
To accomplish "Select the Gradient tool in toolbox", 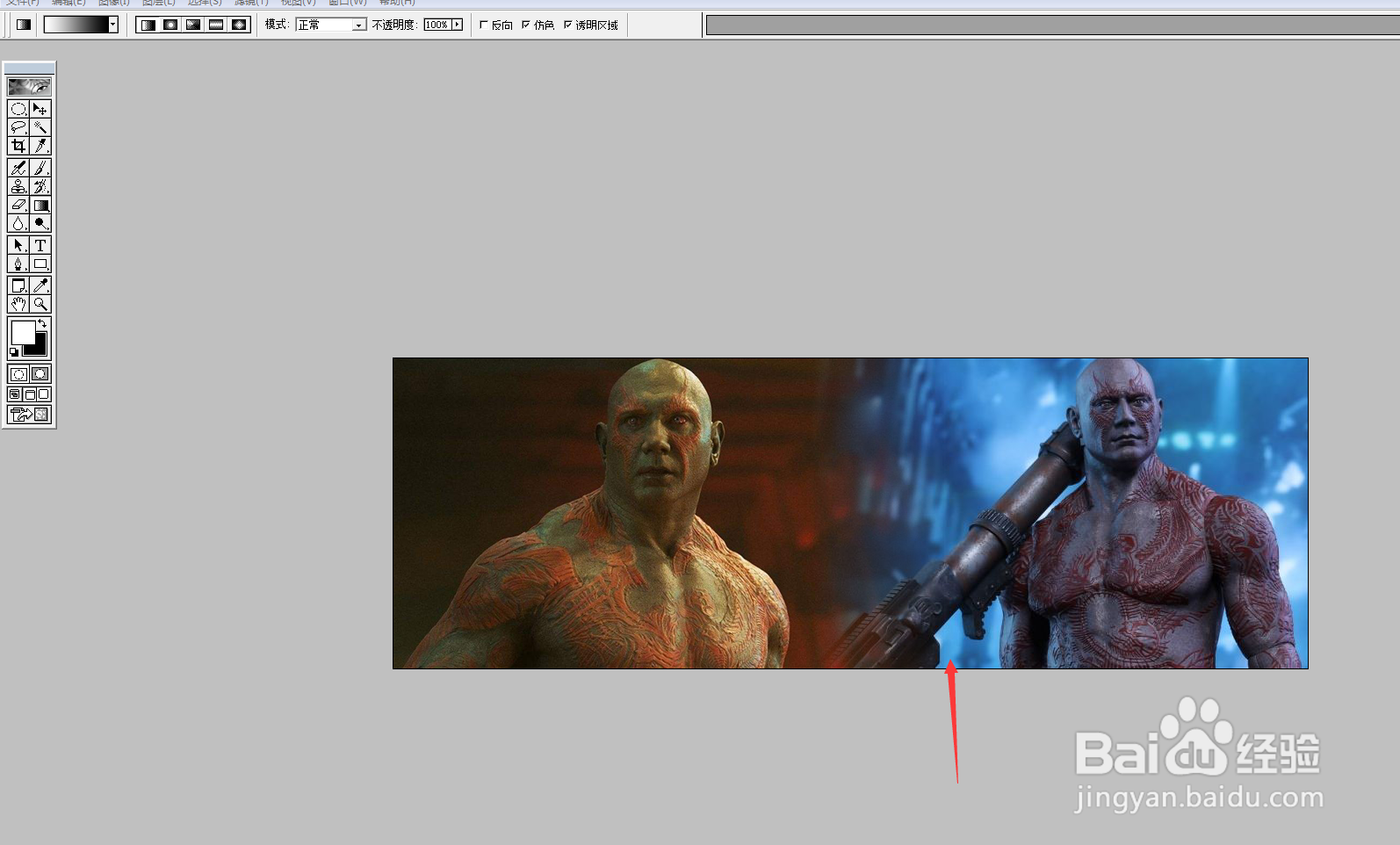I will click(40, 205).
